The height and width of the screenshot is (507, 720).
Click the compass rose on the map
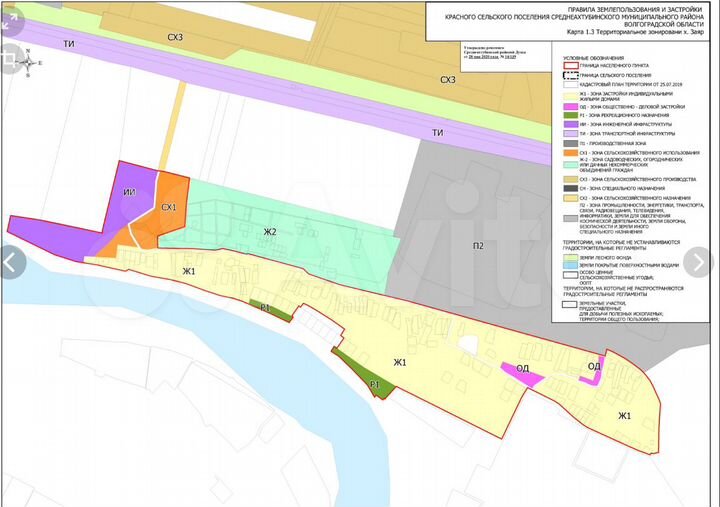(x=27, y=64)
